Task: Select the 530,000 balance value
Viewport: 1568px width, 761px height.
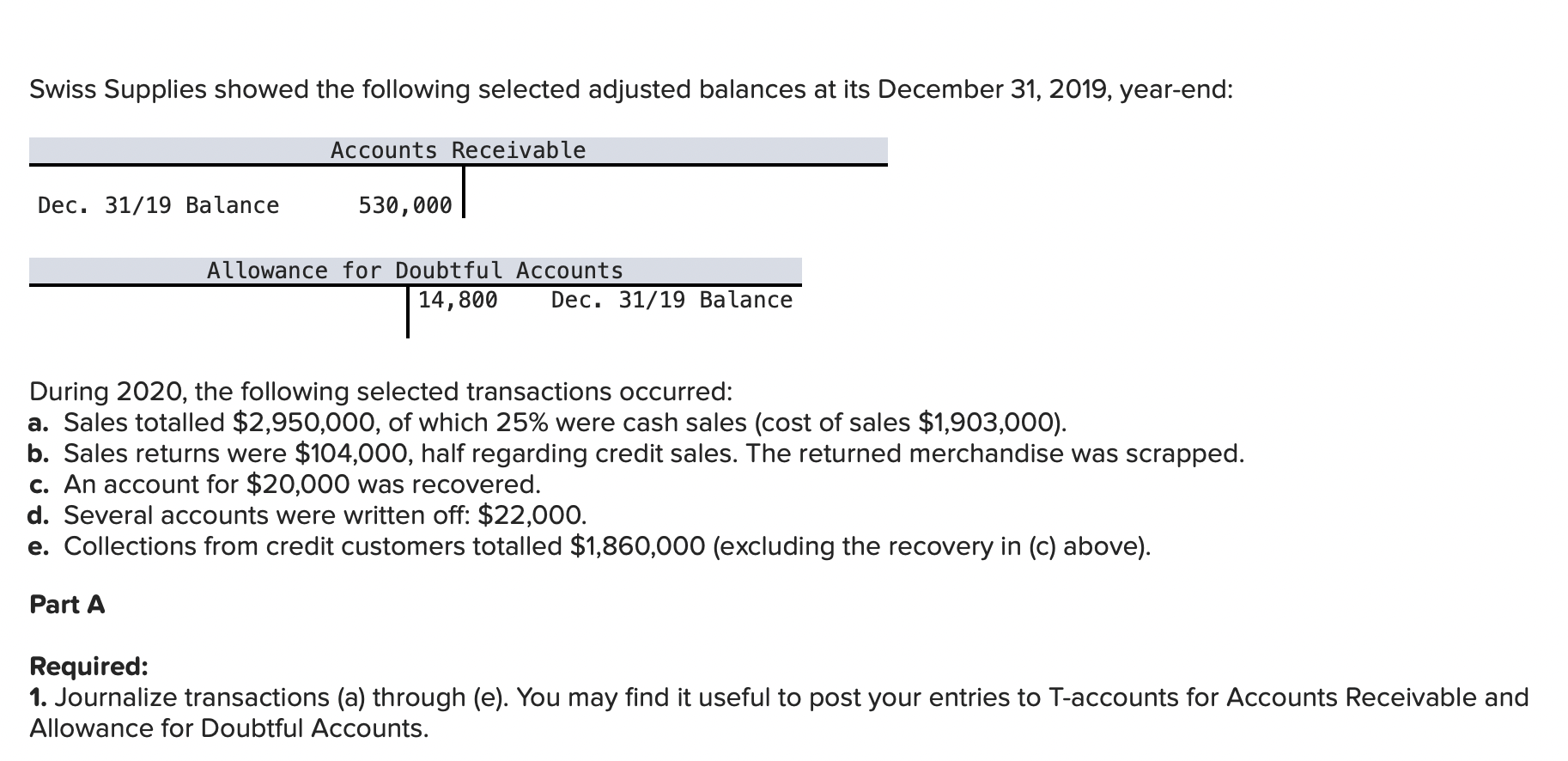Action: click(404, 205)
